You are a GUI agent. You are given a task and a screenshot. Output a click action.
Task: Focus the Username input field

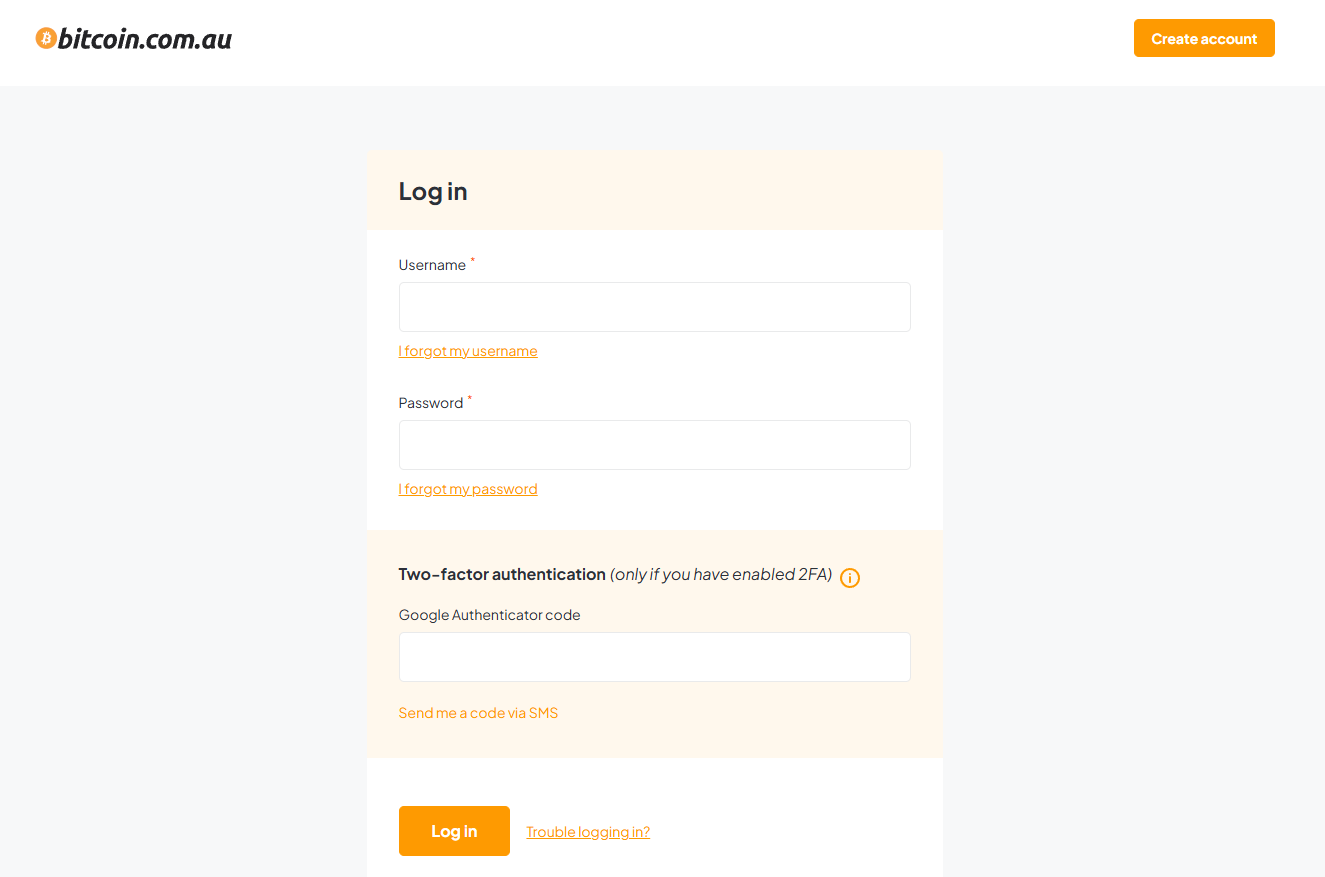pos(654,307)
